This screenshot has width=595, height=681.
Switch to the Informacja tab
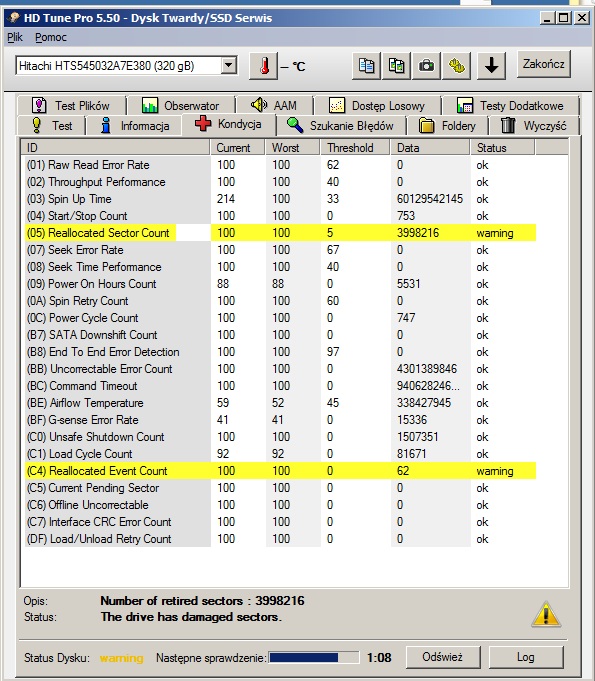[135, 126]
